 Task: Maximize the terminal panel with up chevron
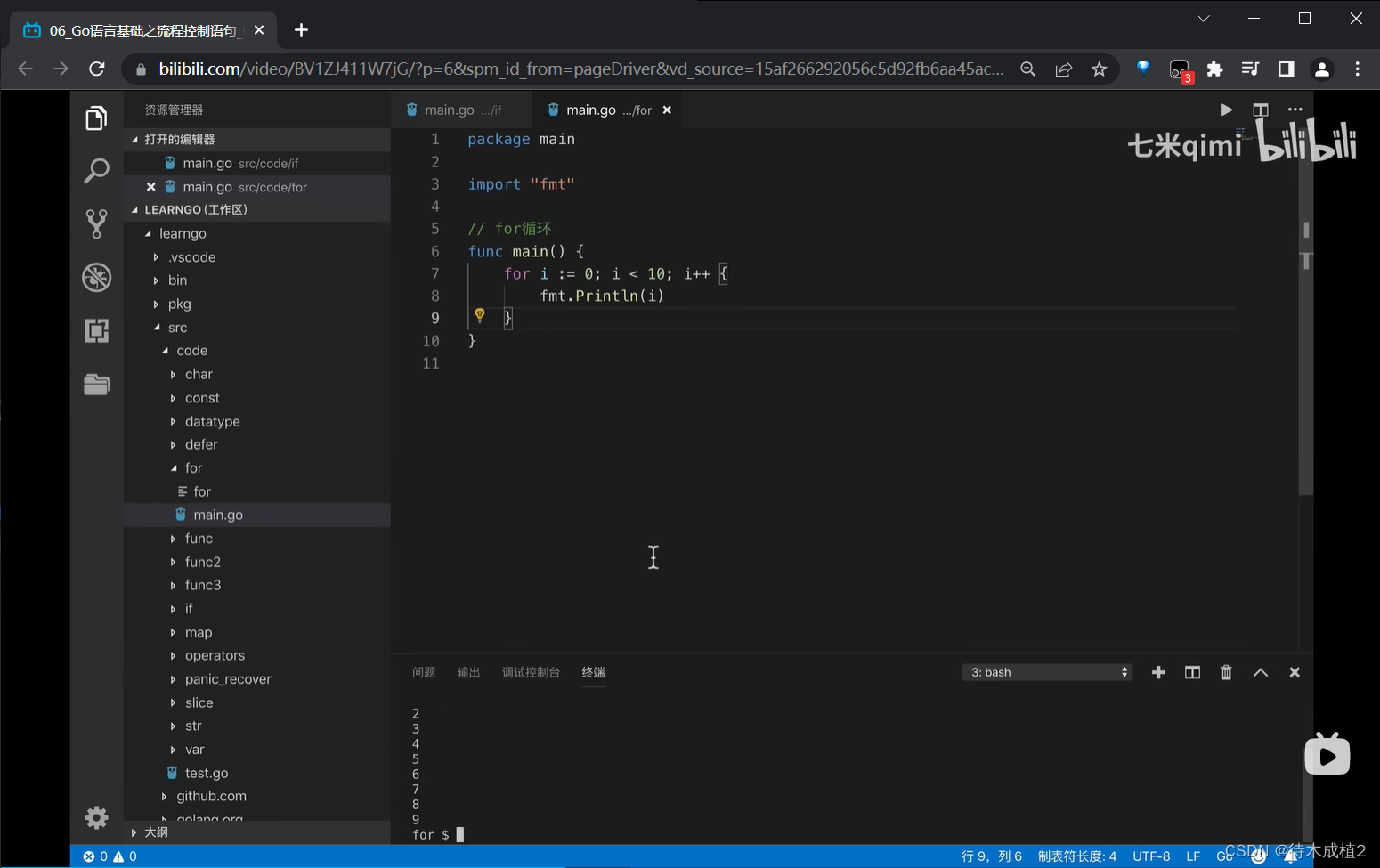click(x=1261, y=672)
